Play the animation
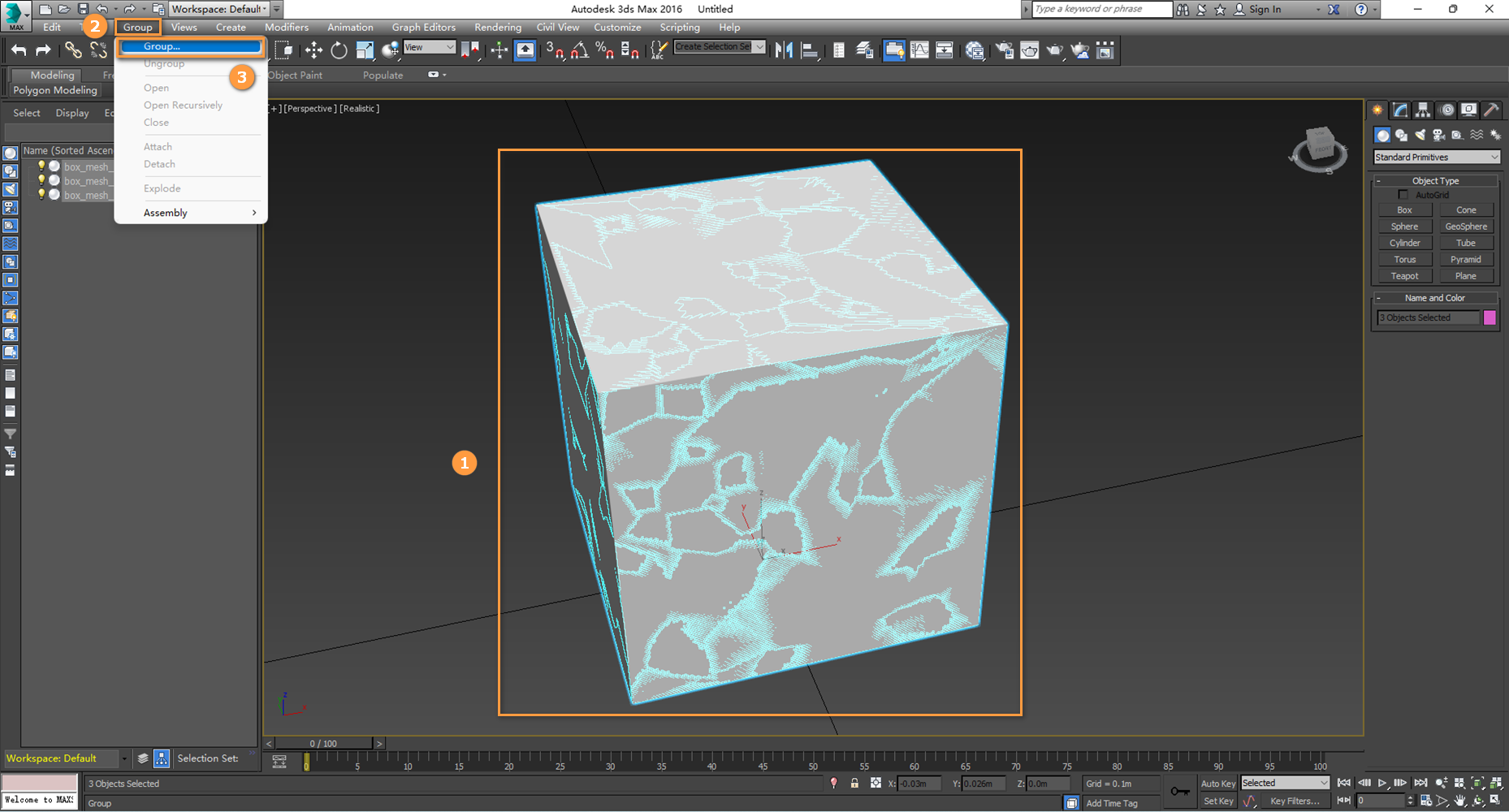This screenshot has width=1509, height=812. (x=1382, y=784)
